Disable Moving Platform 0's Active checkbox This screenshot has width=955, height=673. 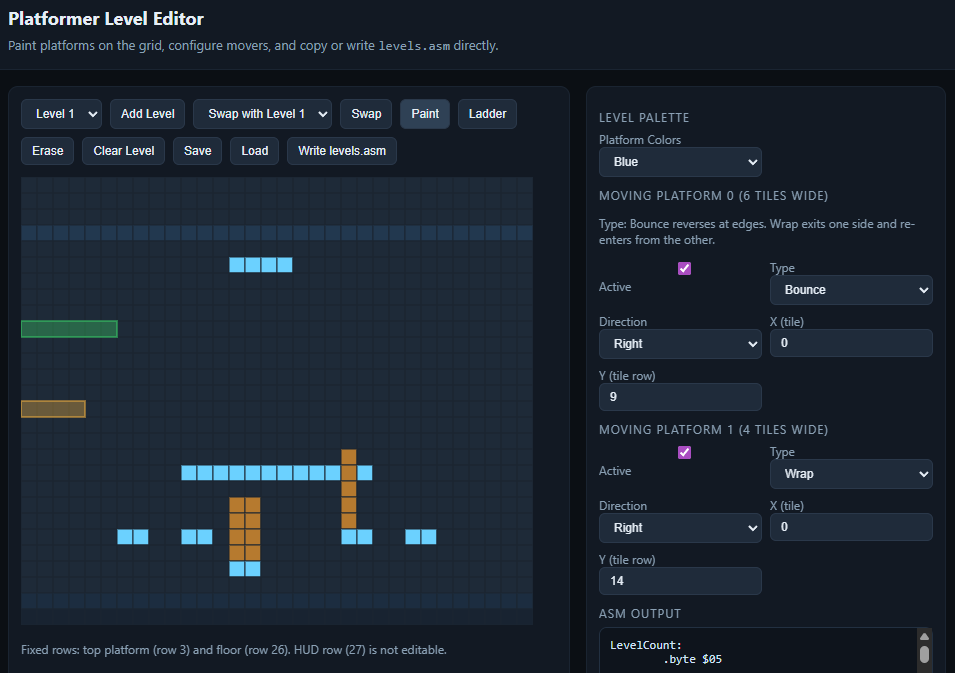(x=684, y=268)
